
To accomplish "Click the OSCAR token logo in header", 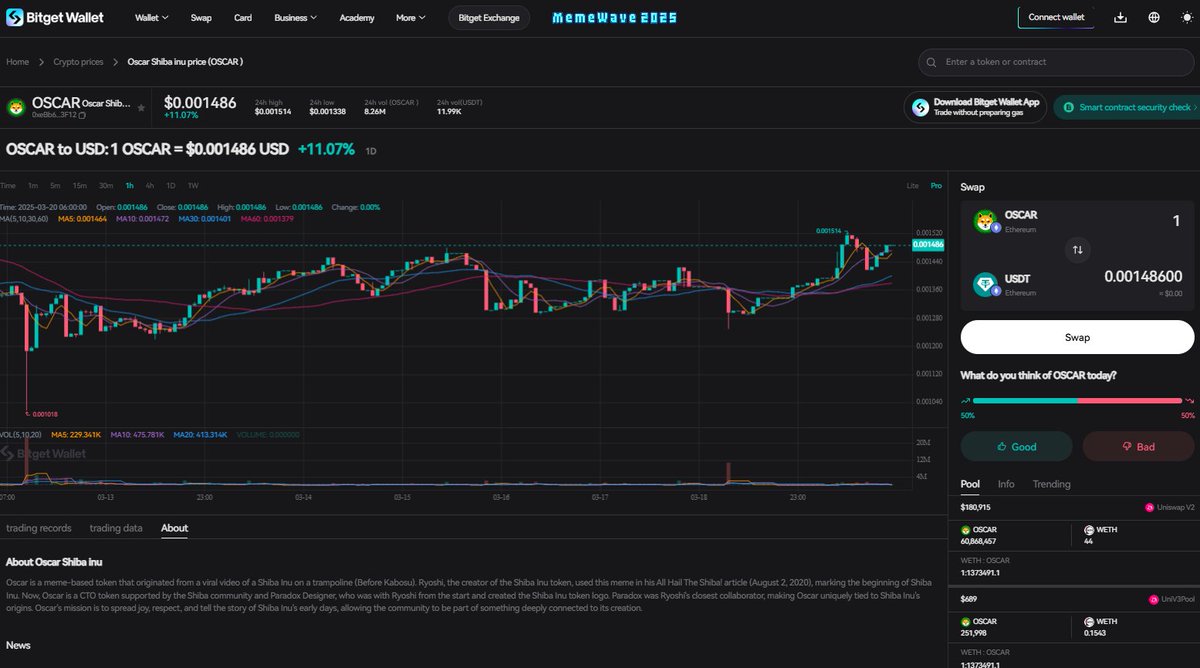I will pyautogui.click(x=16, y=107).
